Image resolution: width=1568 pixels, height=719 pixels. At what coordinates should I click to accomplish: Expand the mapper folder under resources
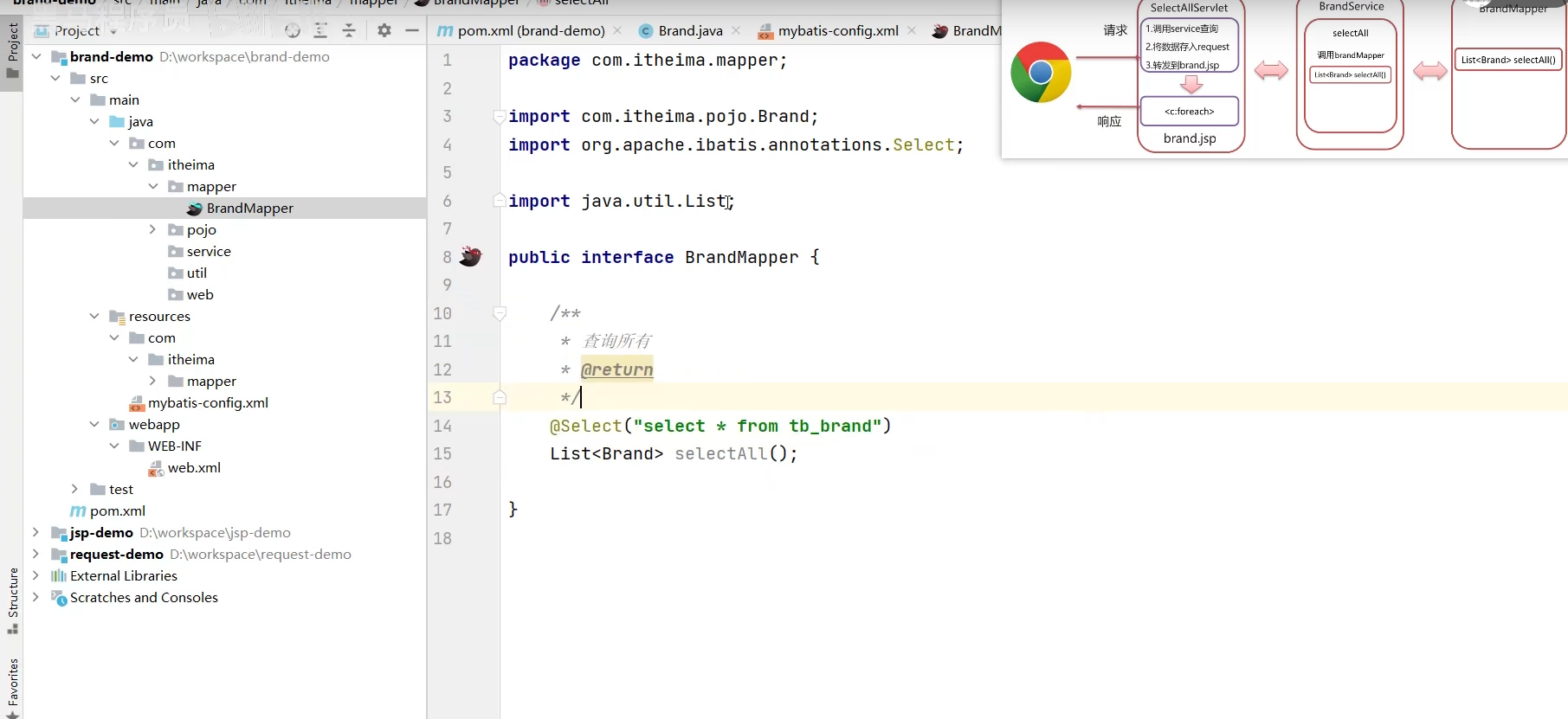[152, 381]
